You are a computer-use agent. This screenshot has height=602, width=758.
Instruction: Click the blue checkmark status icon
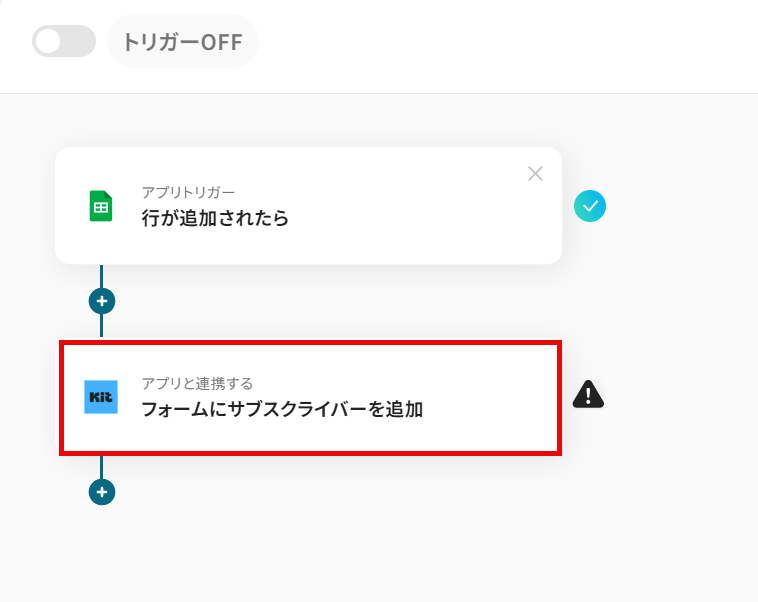coord(590,206)
